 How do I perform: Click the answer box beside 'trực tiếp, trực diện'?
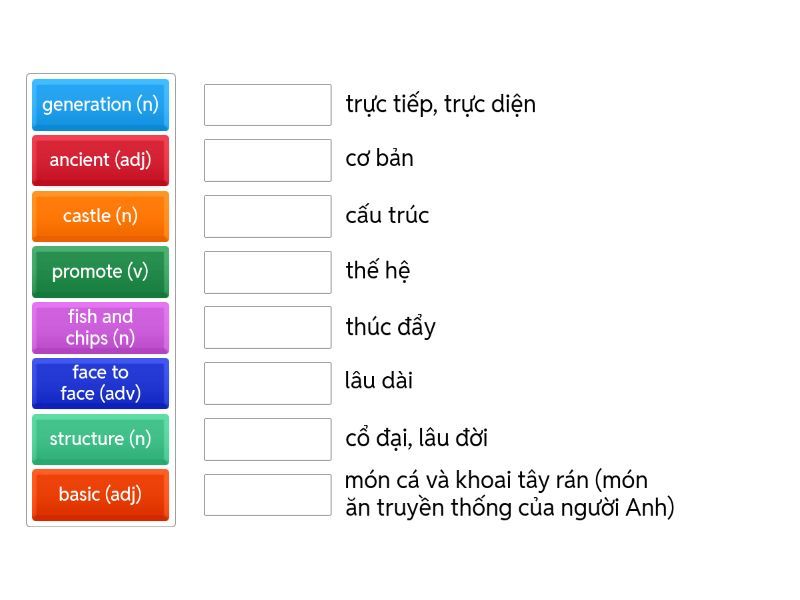click(267, 105)
